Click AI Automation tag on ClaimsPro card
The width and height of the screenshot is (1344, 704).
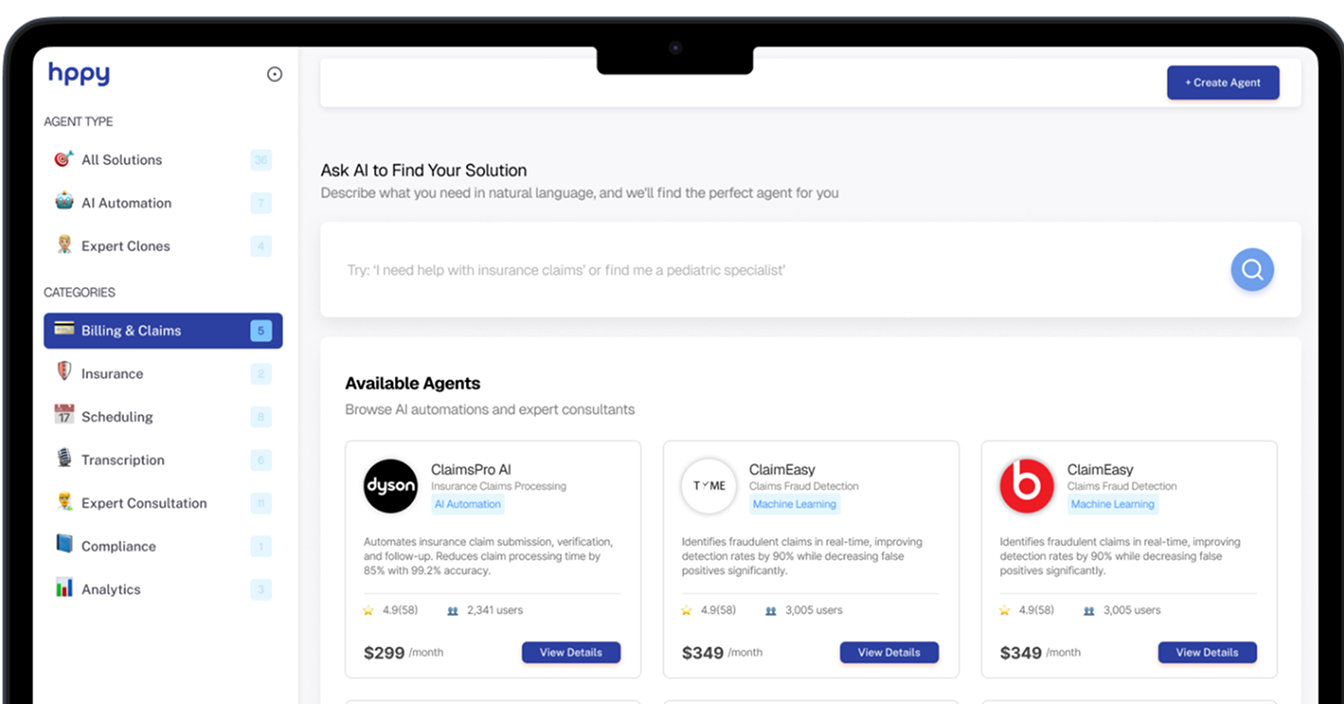pos(467,504)
